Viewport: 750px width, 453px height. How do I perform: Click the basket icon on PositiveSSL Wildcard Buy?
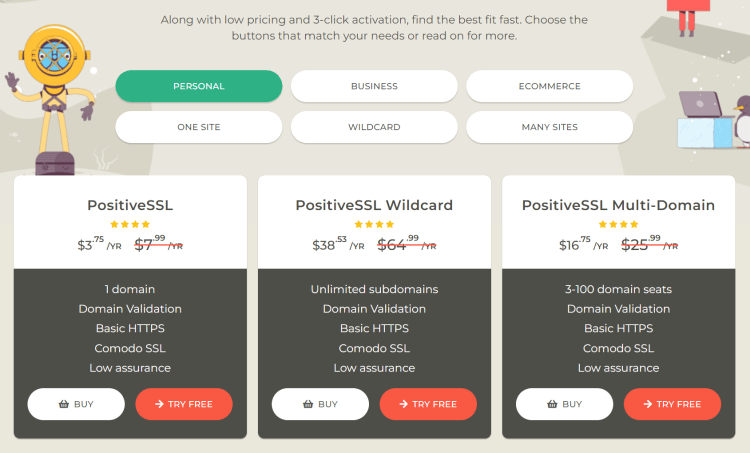(308, 404)
